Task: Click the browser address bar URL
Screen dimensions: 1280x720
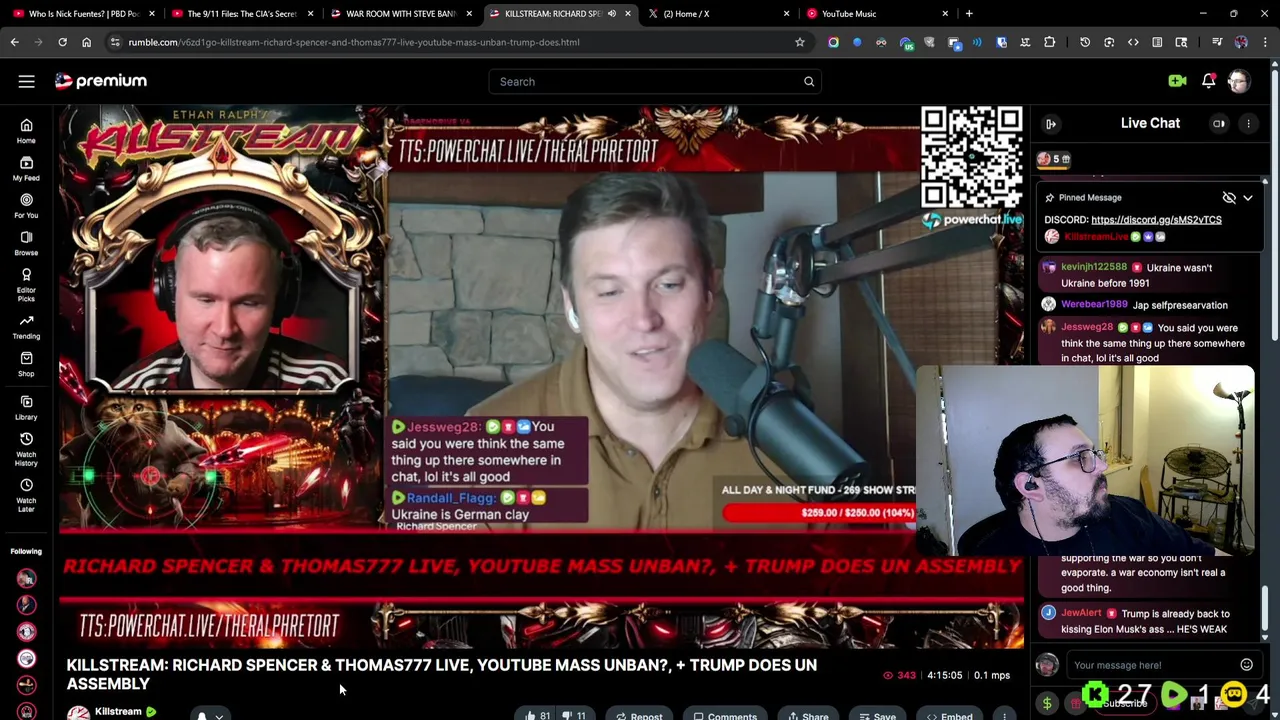Action: click(354, 42)
